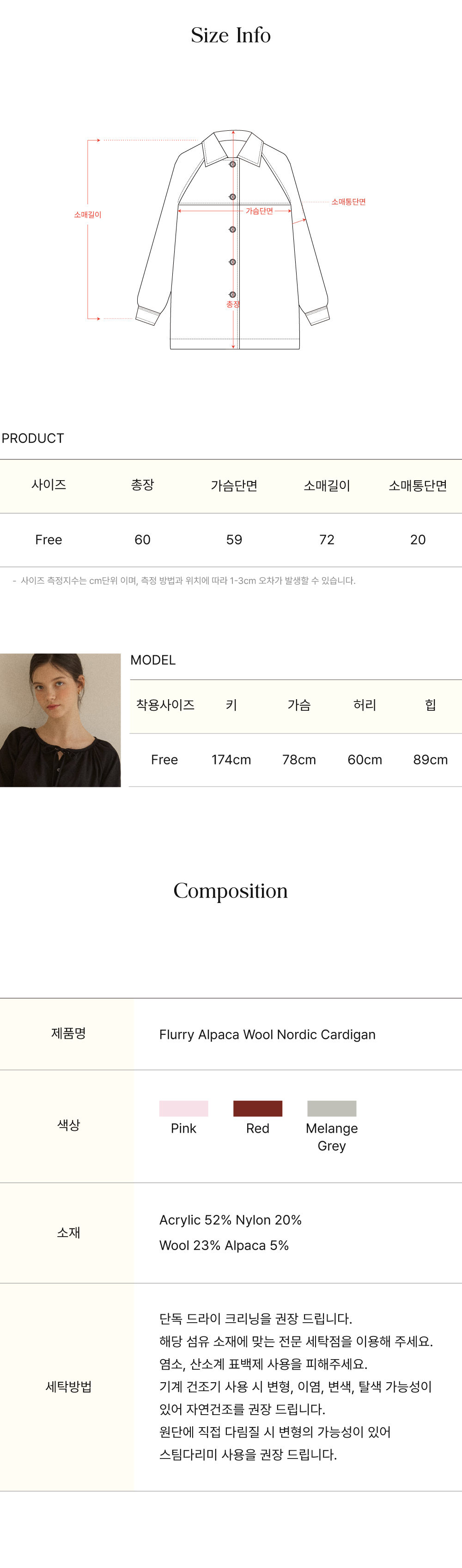Click the product name Flurry Alpaca Wool Nordic Cardigan
The width and height of the screenshot is (462, 1568).
pyautogui.click(x=267, y=1035)
